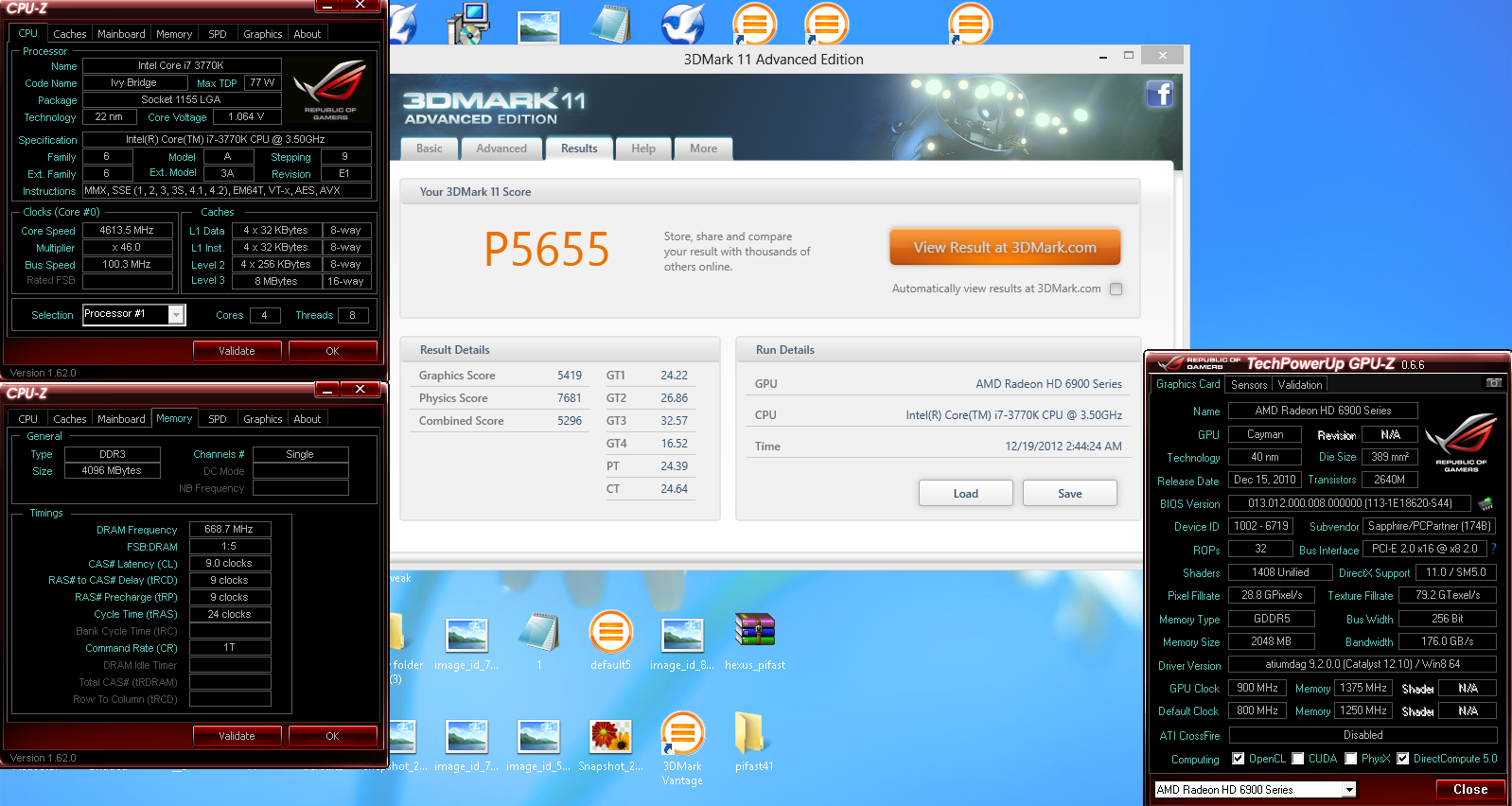Click the GT4 result 16.52

674,444
